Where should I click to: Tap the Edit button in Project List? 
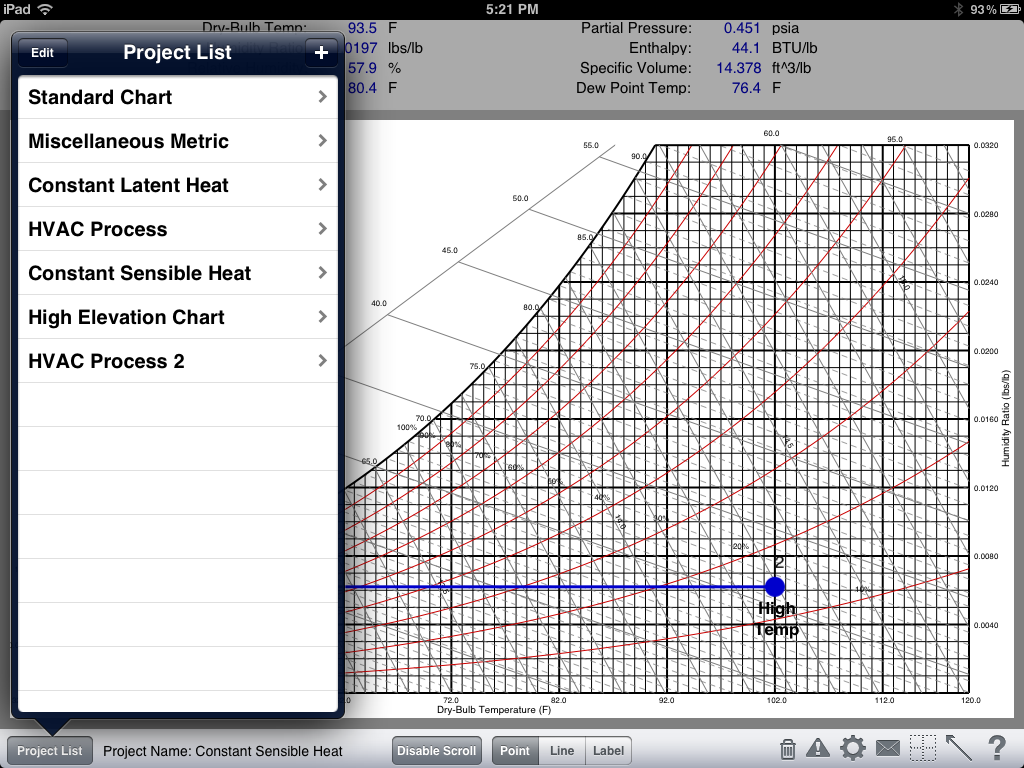click(x=42, y=53)
